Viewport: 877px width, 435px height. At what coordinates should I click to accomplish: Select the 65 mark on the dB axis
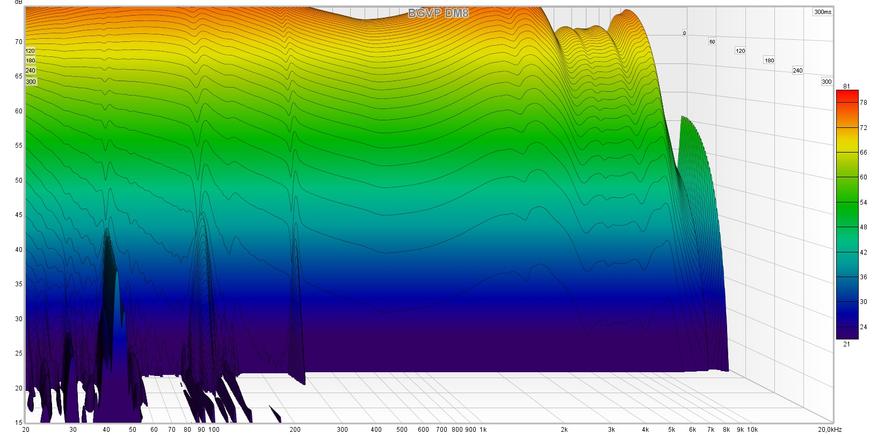[18, 76]
